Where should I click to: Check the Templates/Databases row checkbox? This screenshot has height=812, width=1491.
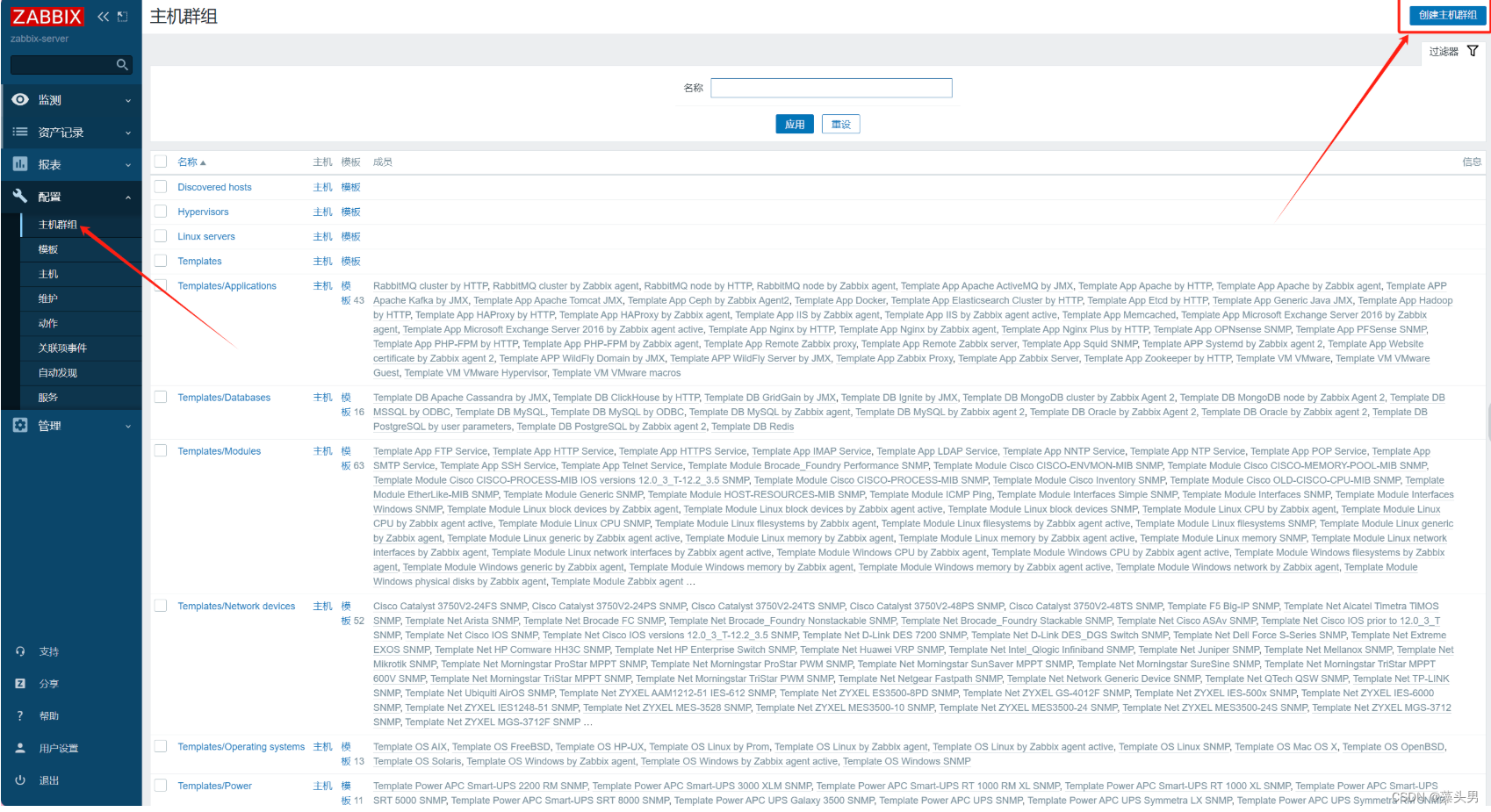(x=161, y=397)
